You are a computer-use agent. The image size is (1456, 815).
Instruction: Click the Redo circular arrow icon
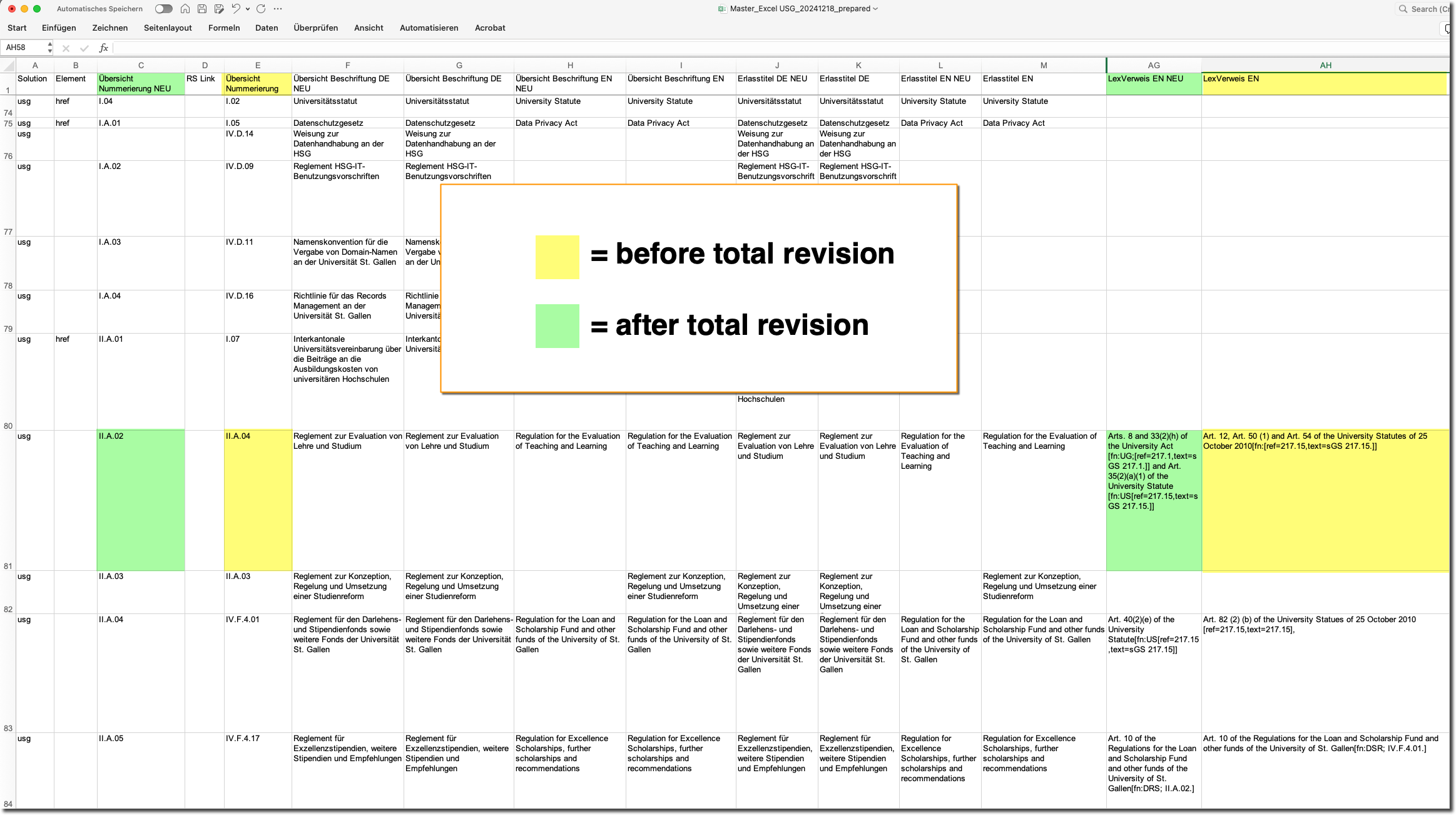coord(261,9)
